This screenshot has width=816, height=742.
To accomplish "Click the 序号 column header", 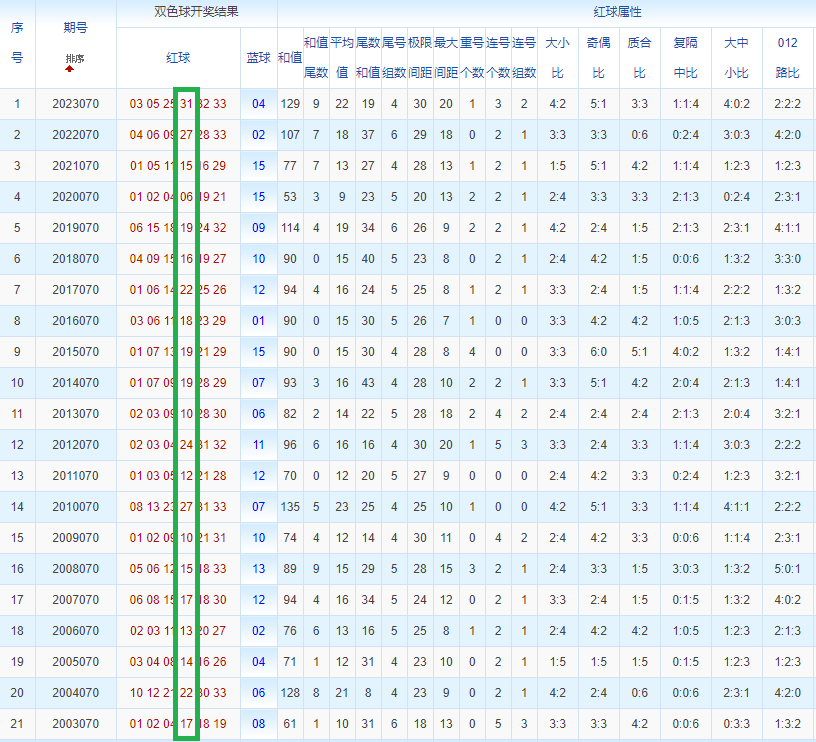I will (17, 43).
